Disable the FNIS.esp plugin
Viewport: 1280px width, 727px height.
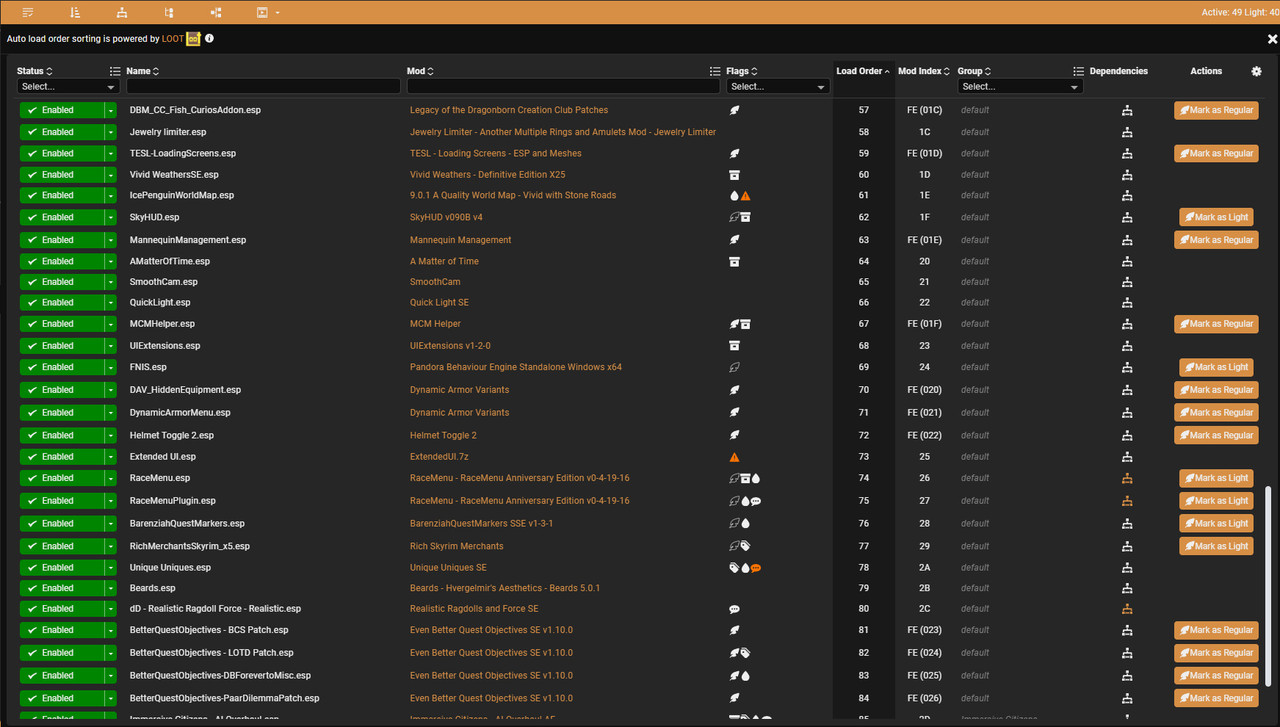tap(61, 367)
